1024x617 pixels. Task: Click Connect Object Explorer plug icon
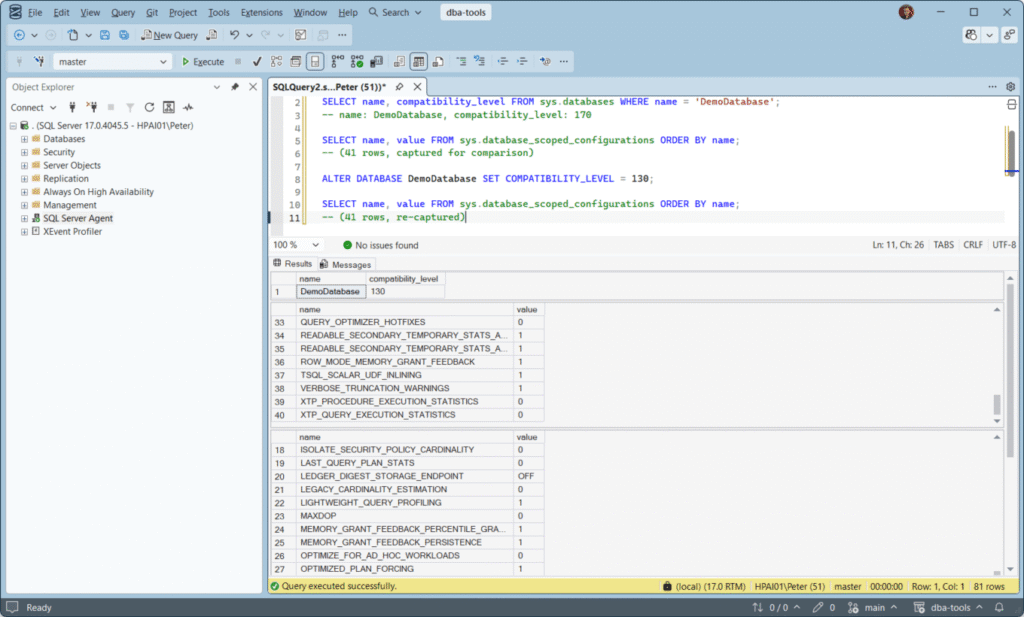(x=72, y=107)
